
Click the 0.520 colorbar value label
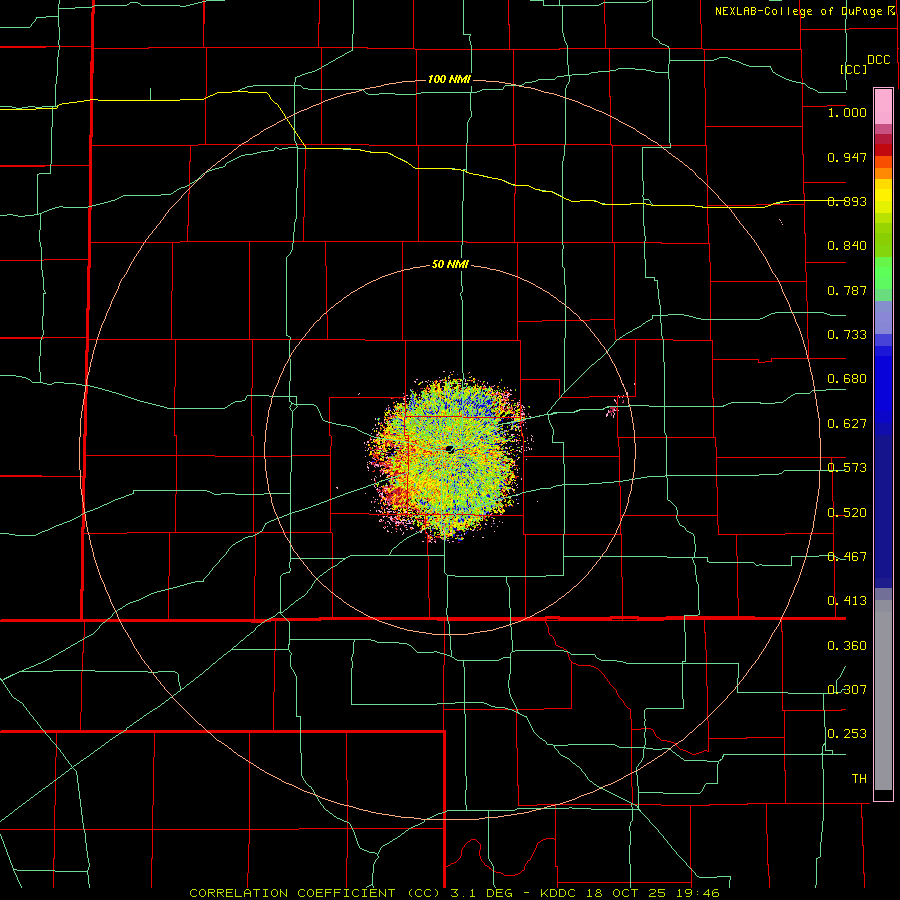(847, 513)
